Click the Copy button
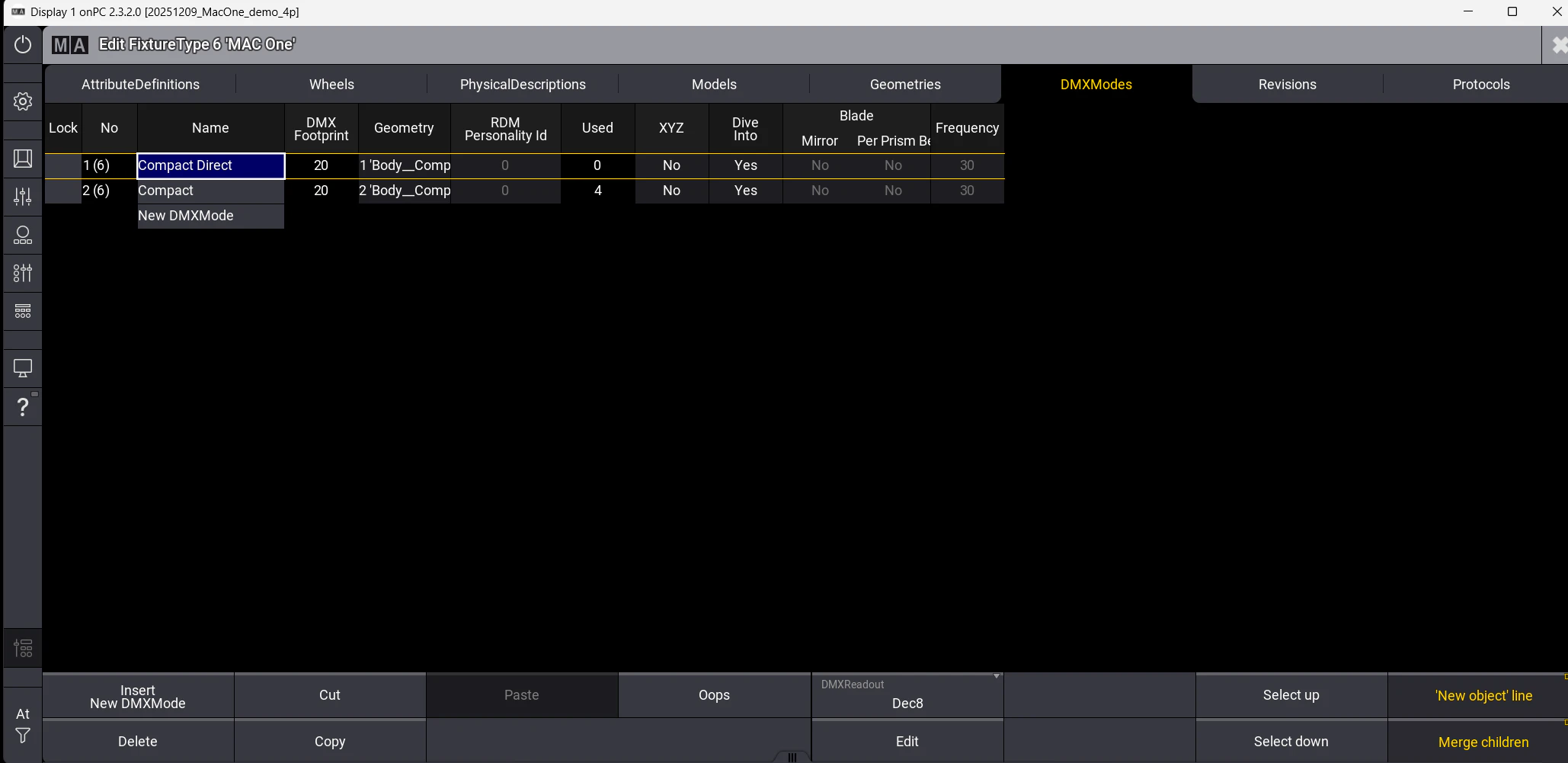Image resolution: width=1568 pixels, height=763 pixels. pos(330,742)
